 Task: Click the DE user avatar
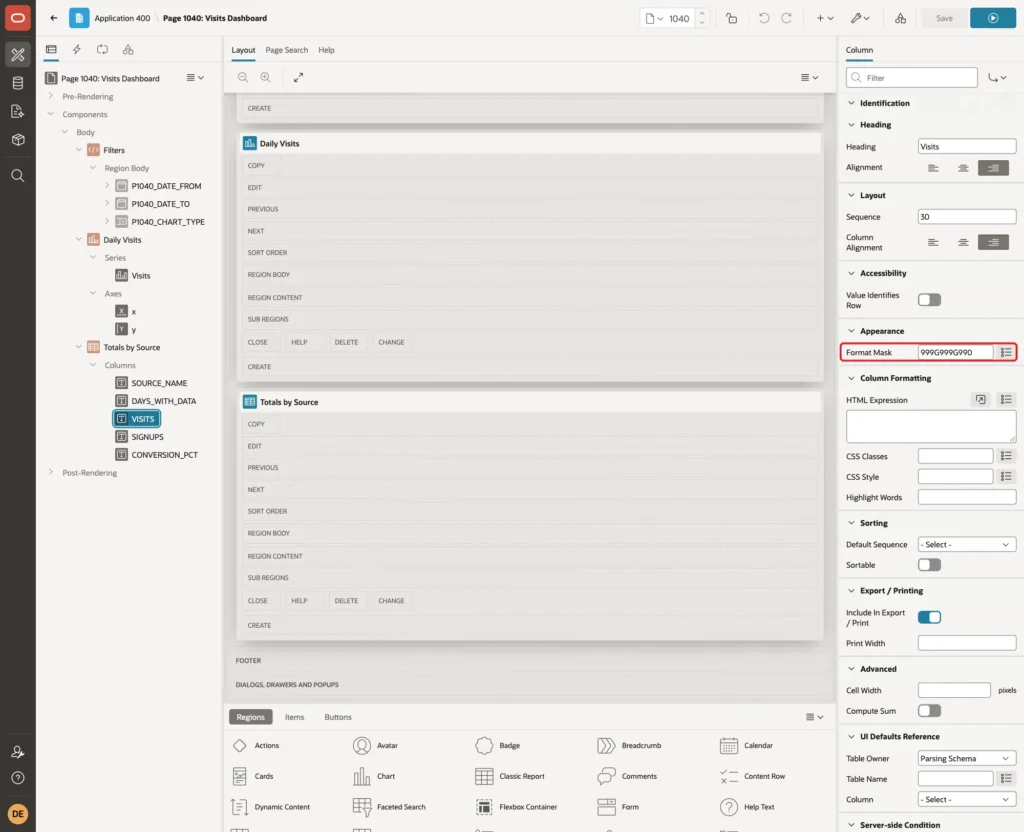pos(18,814)
